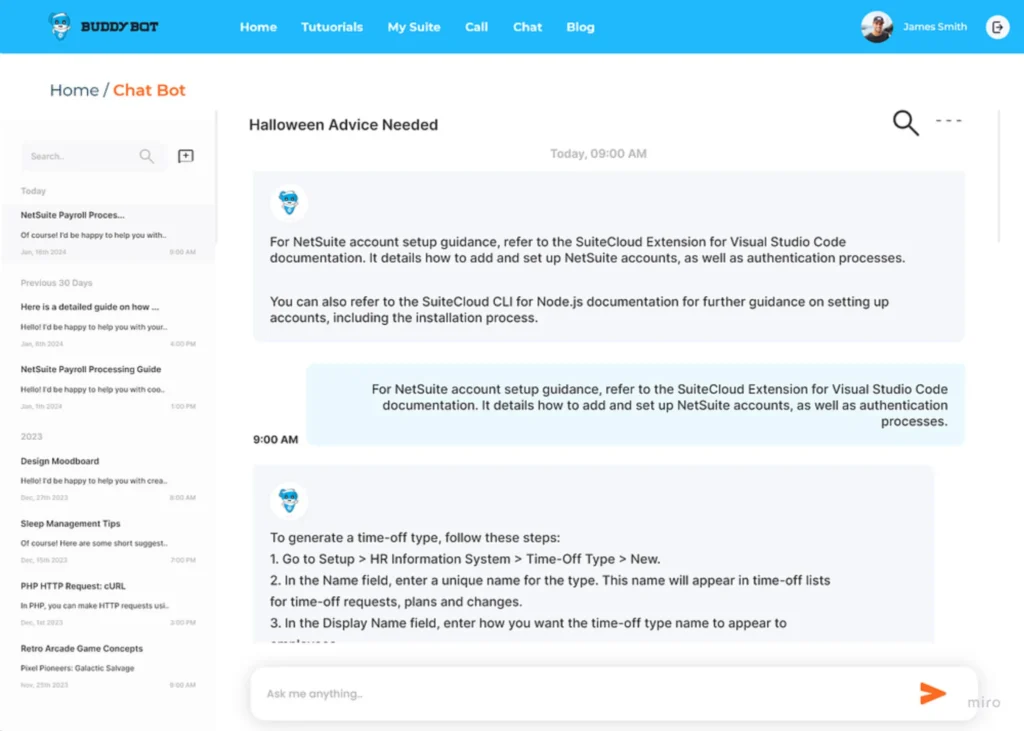Click the 'Today' sidebar section label
The width and height of the screenshot is (1024, 731).
tap(33, 191)
